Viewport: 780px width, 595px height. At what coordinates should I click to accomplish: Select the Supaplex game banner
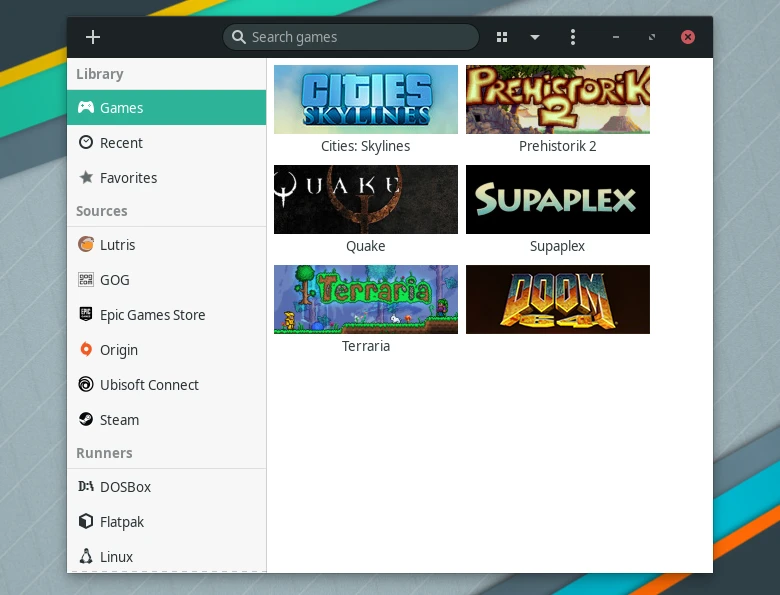(x=558, y=199)
